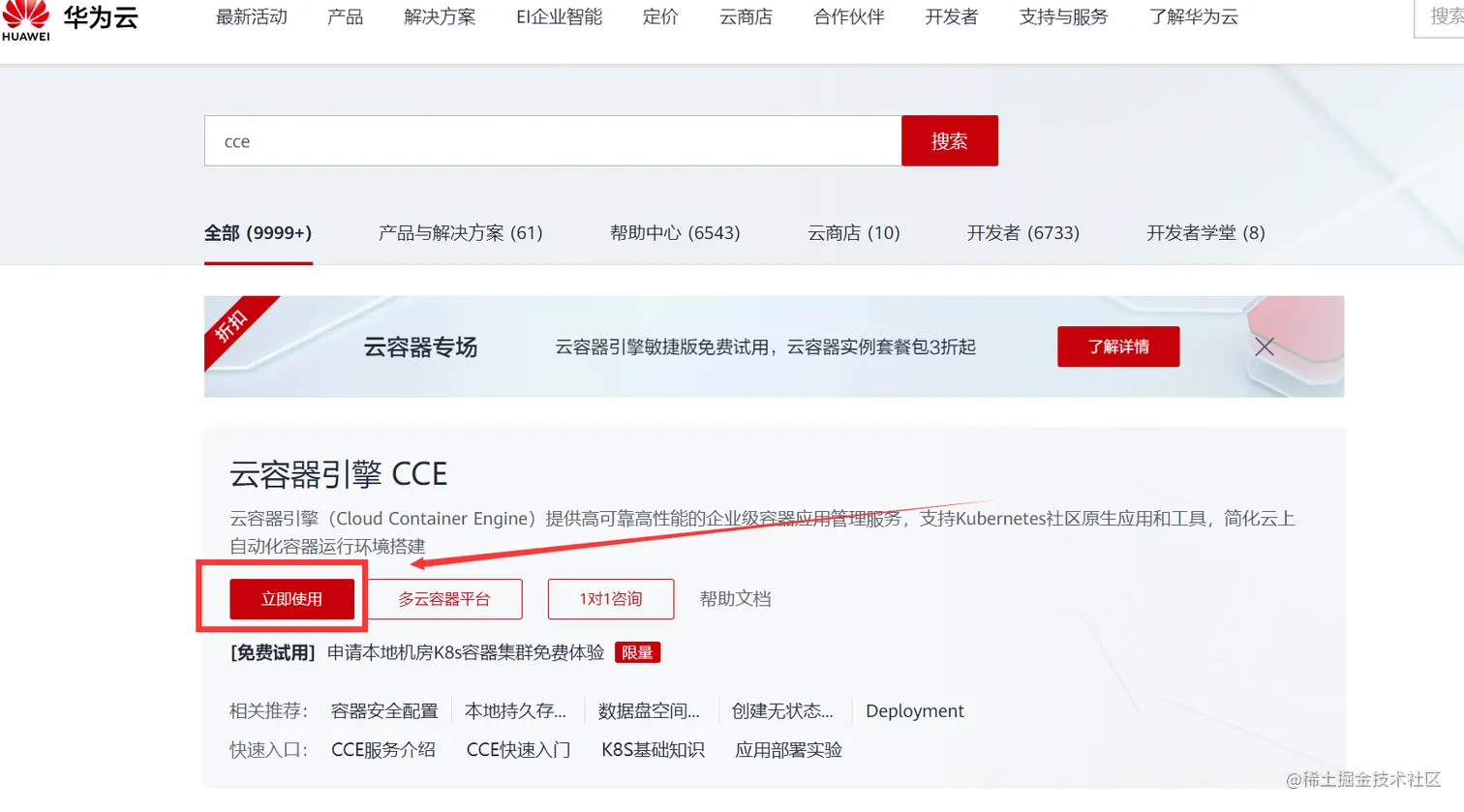Image resolution: width=1464 pixels, height=812 pixels.
Task: Focus the search field containing cce
Action: pyautogui.click(x=553, y=141)
